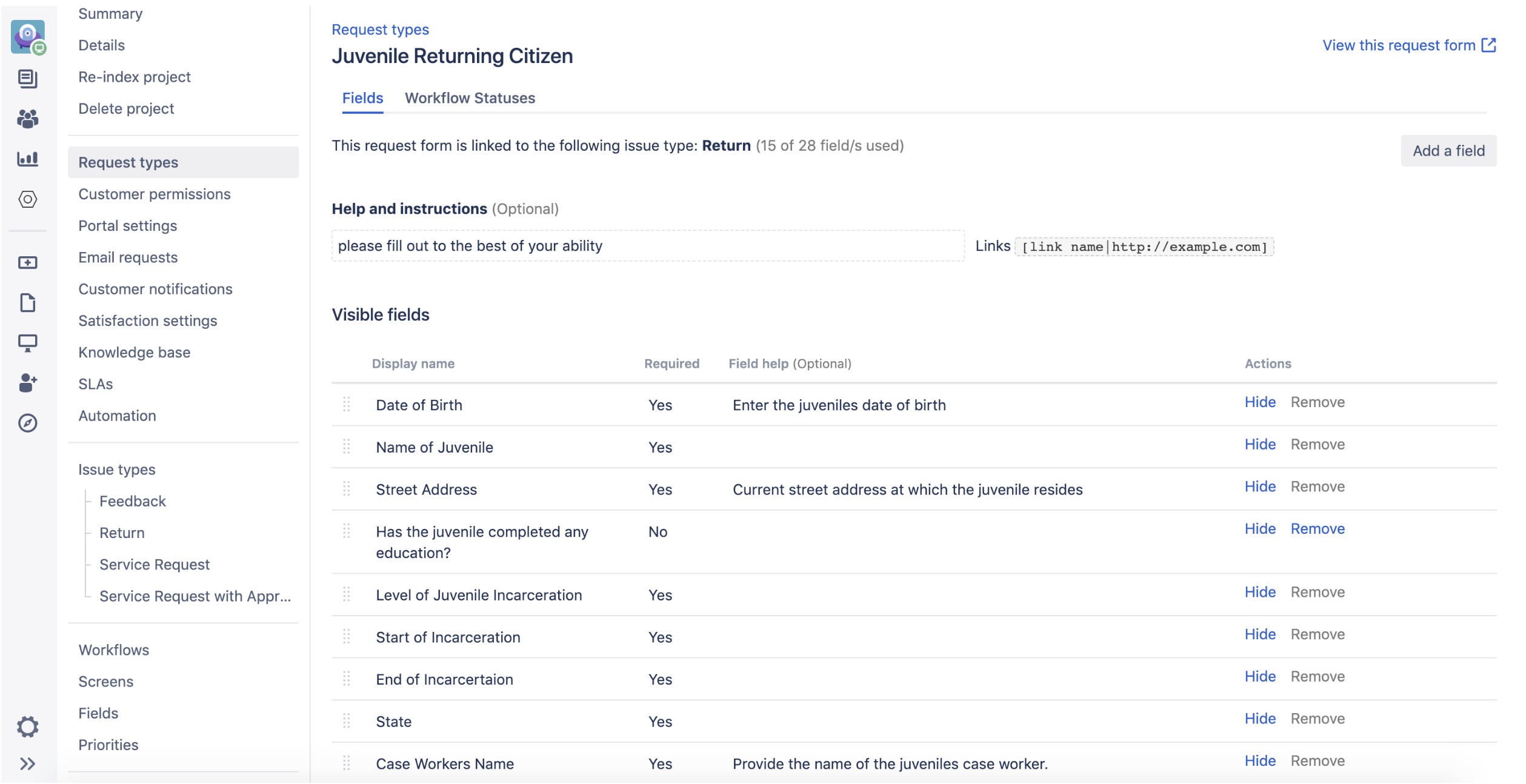
Task: Open Customer permissions settings
Action: click(x=155, y=194)
